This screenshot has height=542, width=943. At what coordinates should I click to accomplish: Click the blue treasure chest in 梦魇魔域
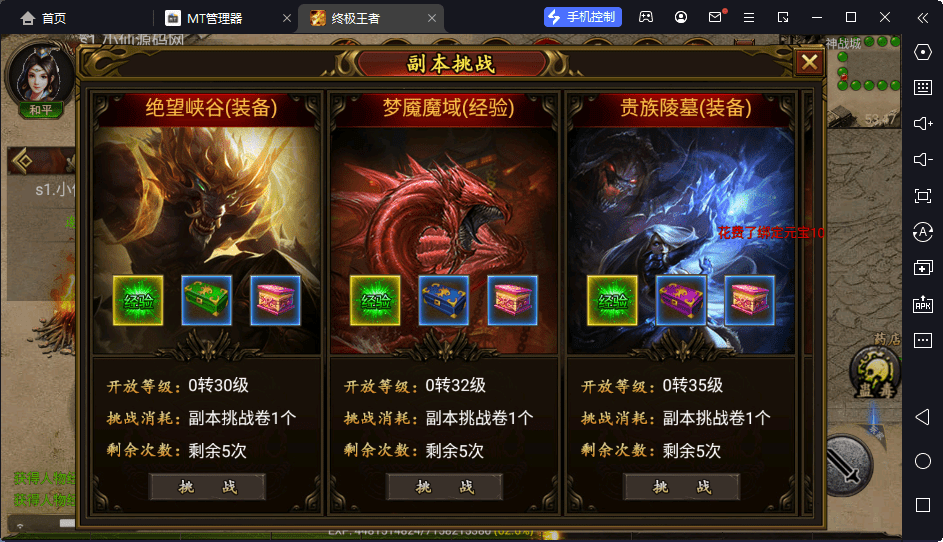443,300
